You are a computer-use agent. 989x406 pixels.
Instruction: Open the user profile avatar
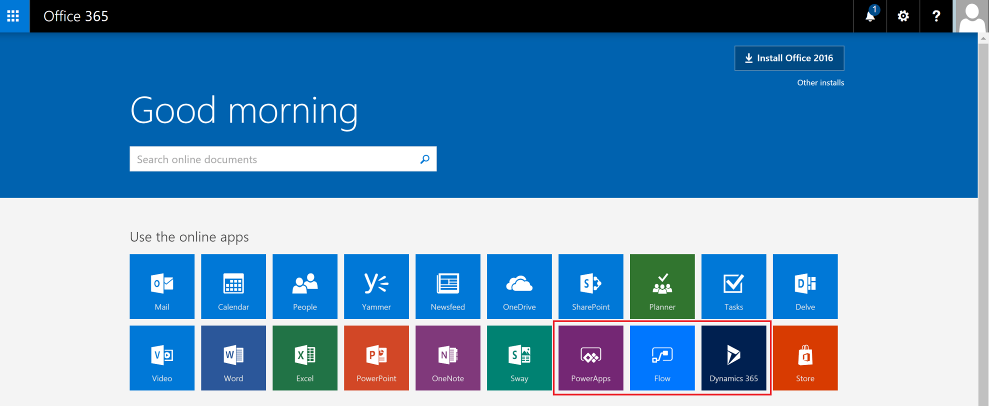pyautogui.click(x=971, y=16)
